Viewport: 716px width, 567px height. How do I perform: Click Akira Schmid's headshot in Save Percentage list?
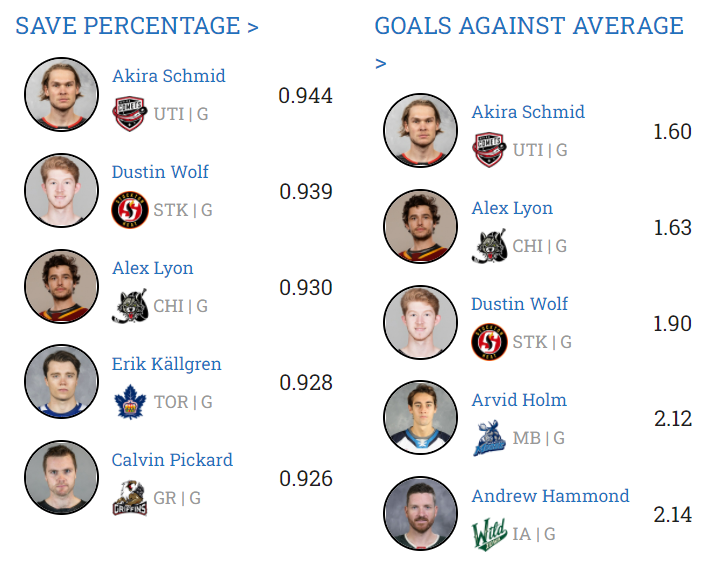click(x=60, y=94)
